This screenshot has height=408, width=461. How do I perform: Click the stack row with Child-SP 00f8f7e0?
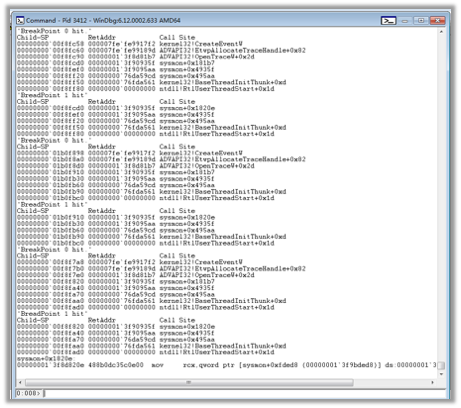coord(136,275)
